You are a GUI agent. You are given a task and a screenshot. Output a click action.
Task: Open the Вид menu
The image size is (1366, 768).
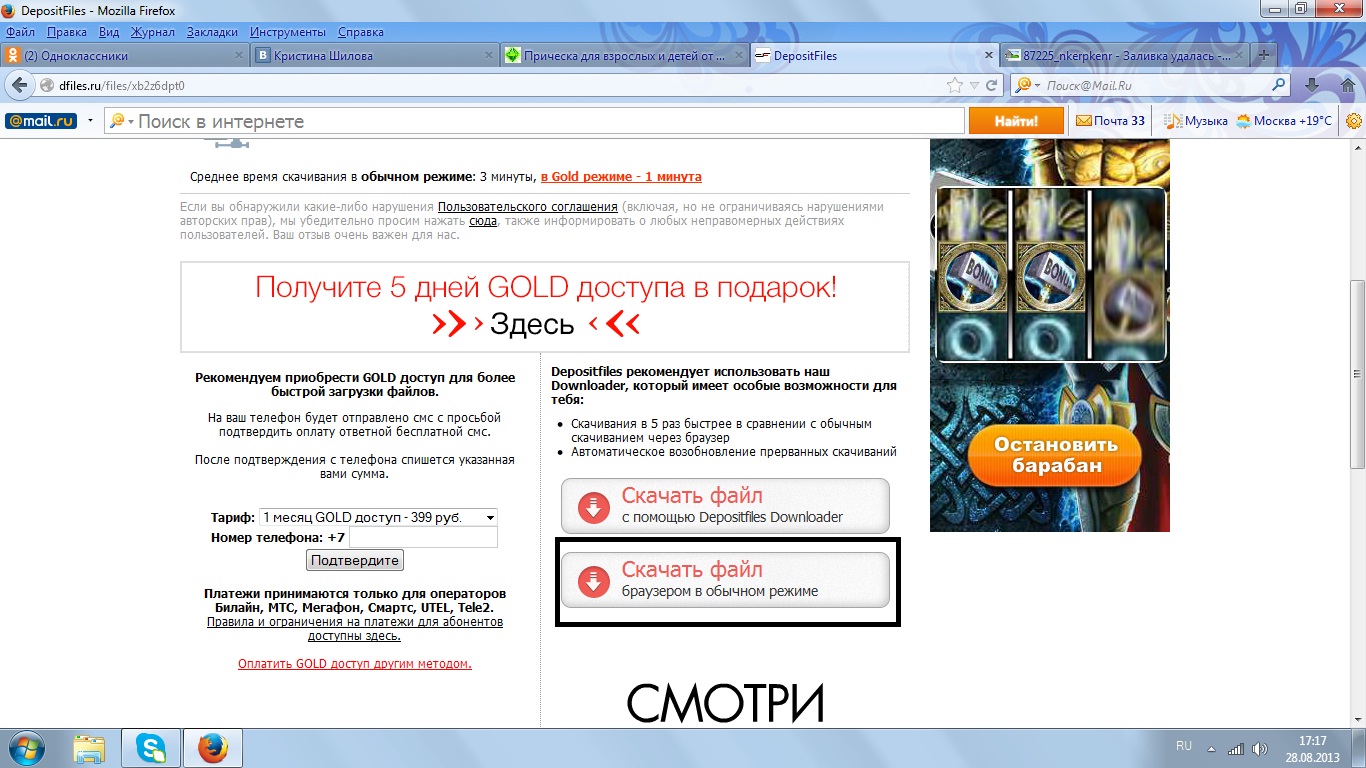point(109,32)
